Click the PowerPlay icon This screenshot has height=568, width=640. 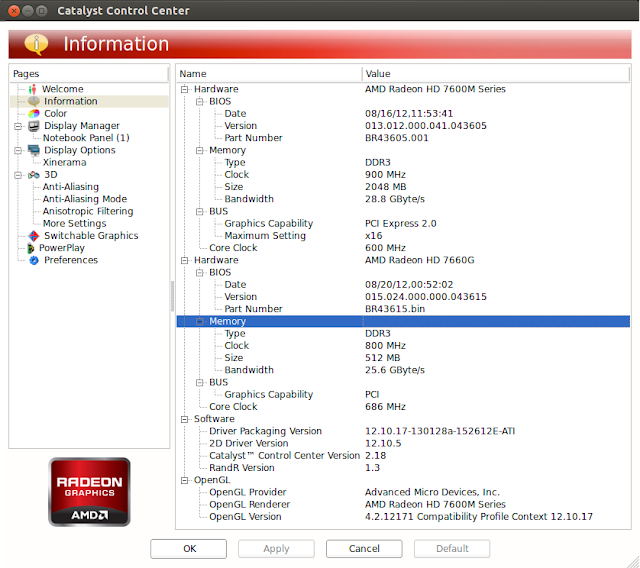click(x=31, y=248)
